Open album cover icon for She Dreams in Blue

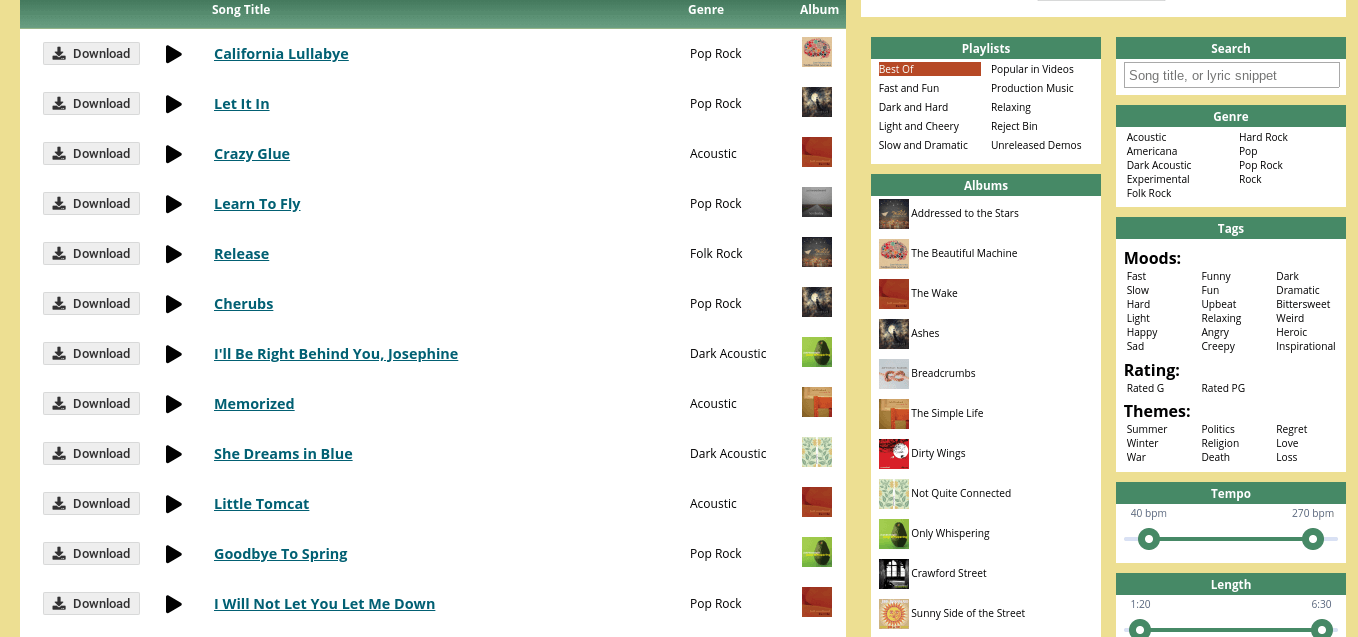pyautogui.click(x=817, y=452)
